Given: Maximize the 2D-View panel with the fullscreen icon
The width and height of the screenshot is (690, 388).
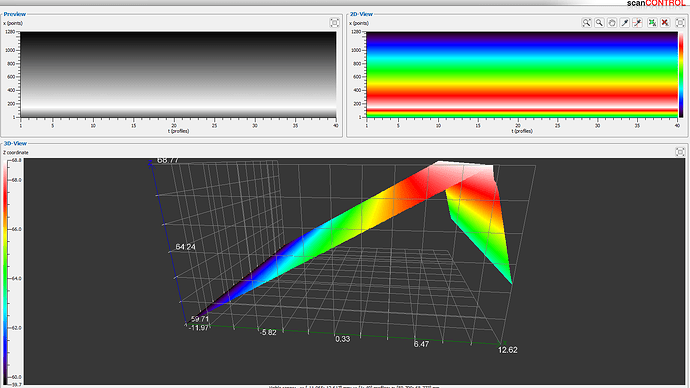Looking at the screenshot, I should coord(680,23).
